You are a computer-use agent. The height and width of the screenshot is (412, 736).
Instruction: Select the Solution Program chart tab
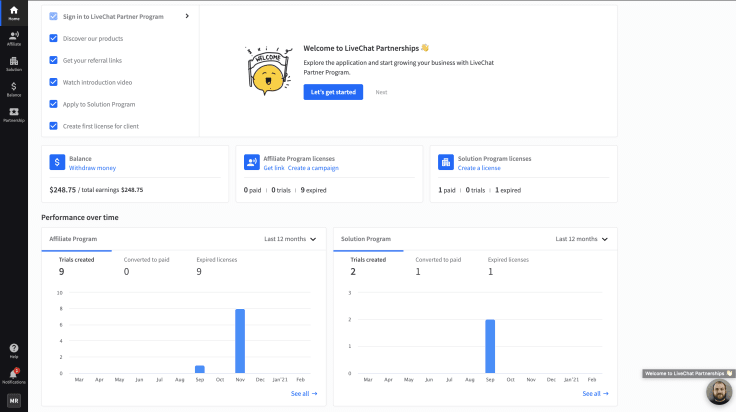366,239
